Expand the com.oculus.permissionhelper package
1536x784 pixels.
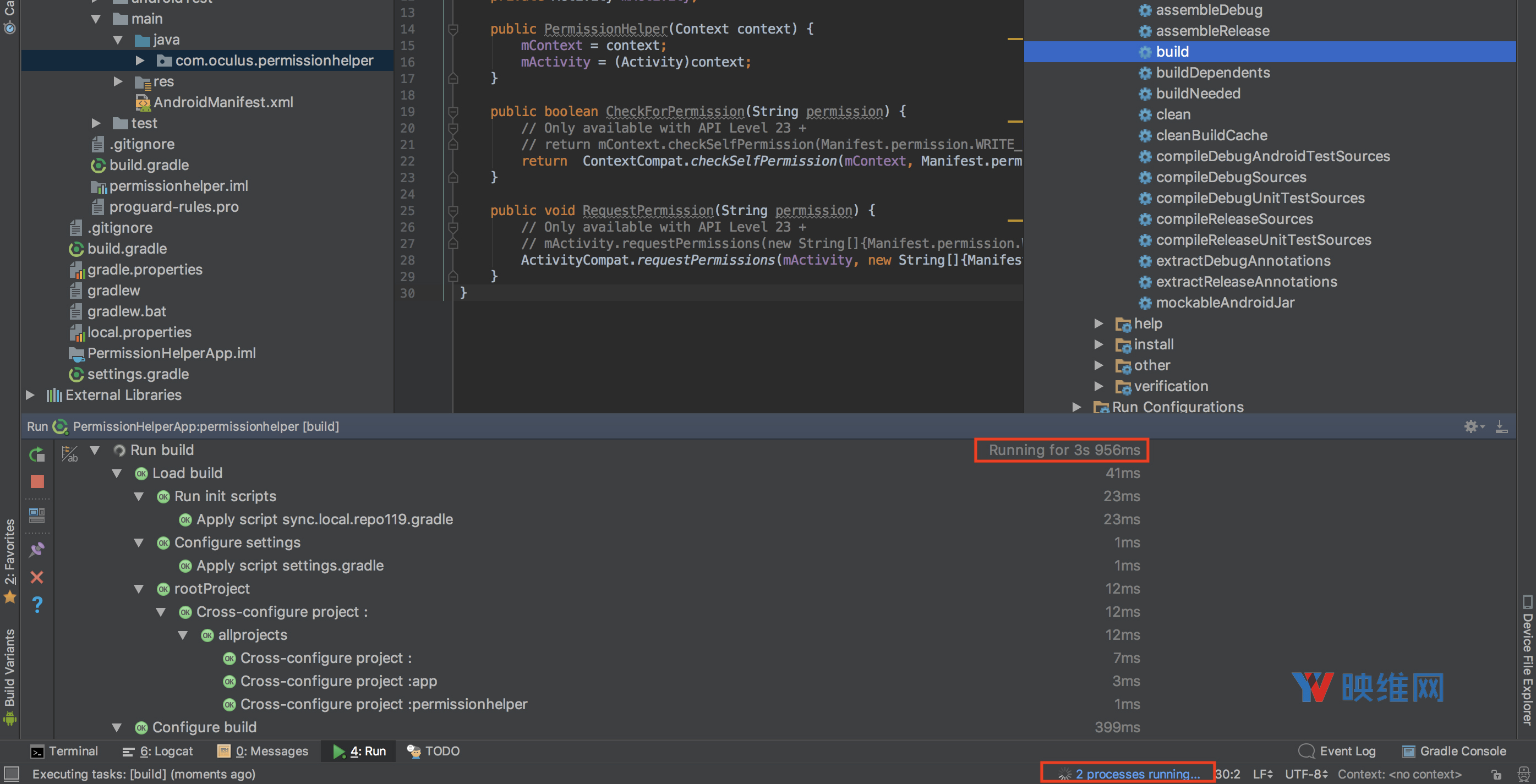(140, 60)
